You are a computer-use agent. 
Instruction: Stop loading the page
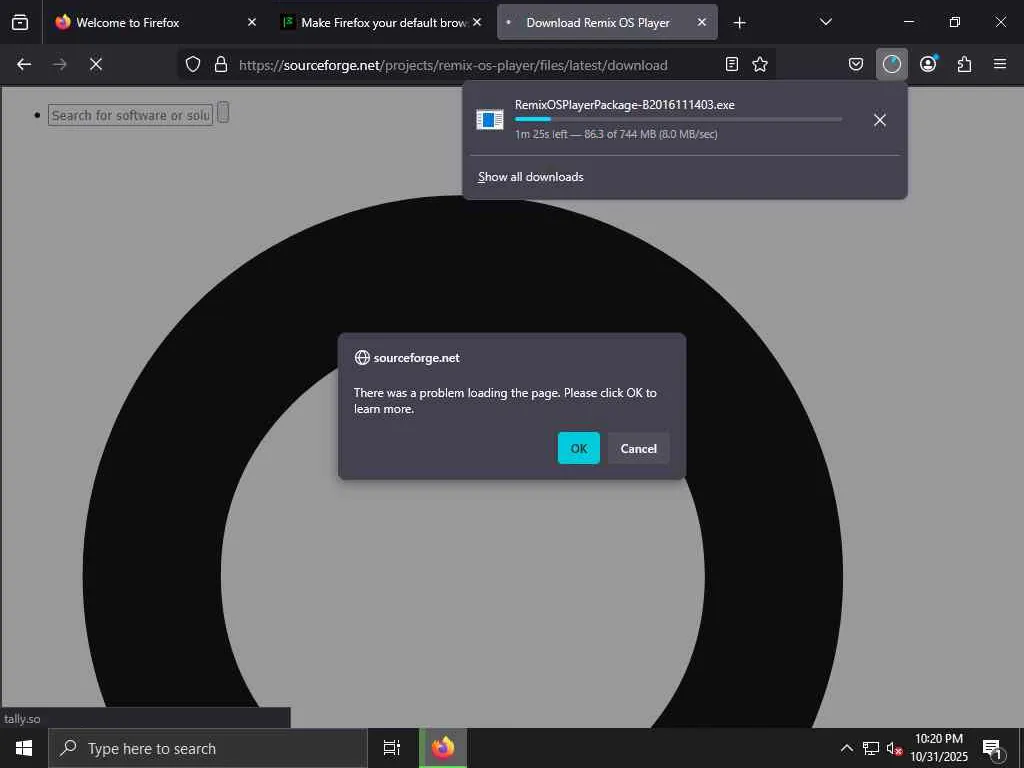point(95,64)
